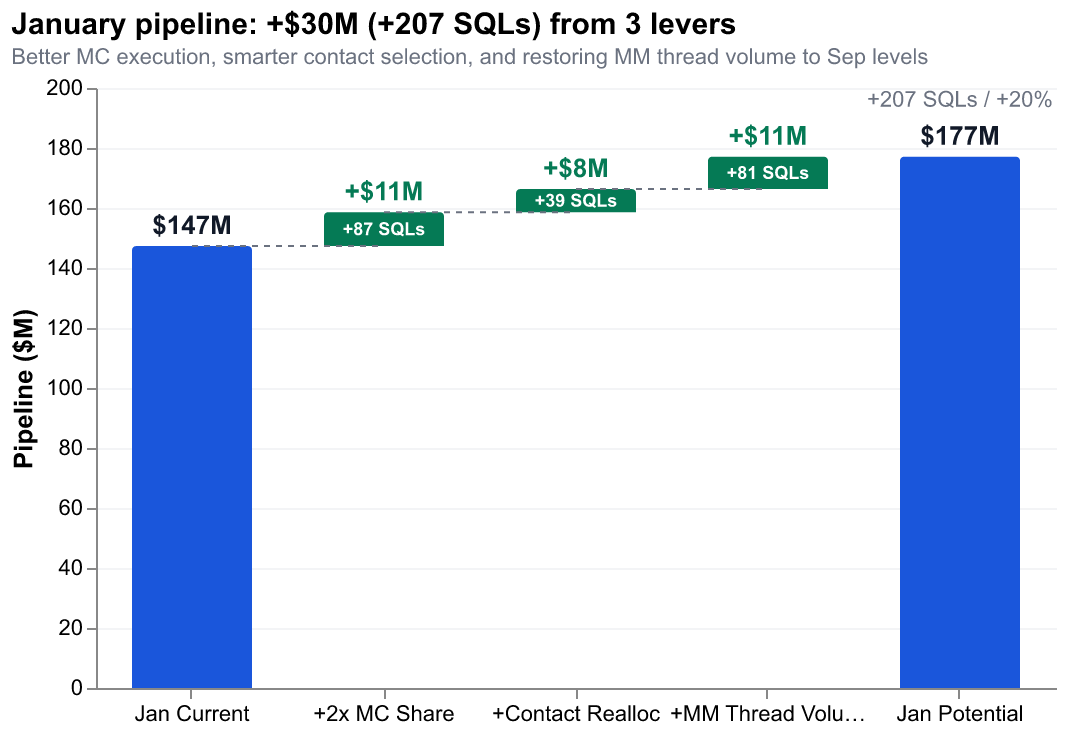The width and height of the screenshot is (1066, 734).
Task: Click the truncated +MM Thread Volu… axis label
Action: tap(767, 714)
